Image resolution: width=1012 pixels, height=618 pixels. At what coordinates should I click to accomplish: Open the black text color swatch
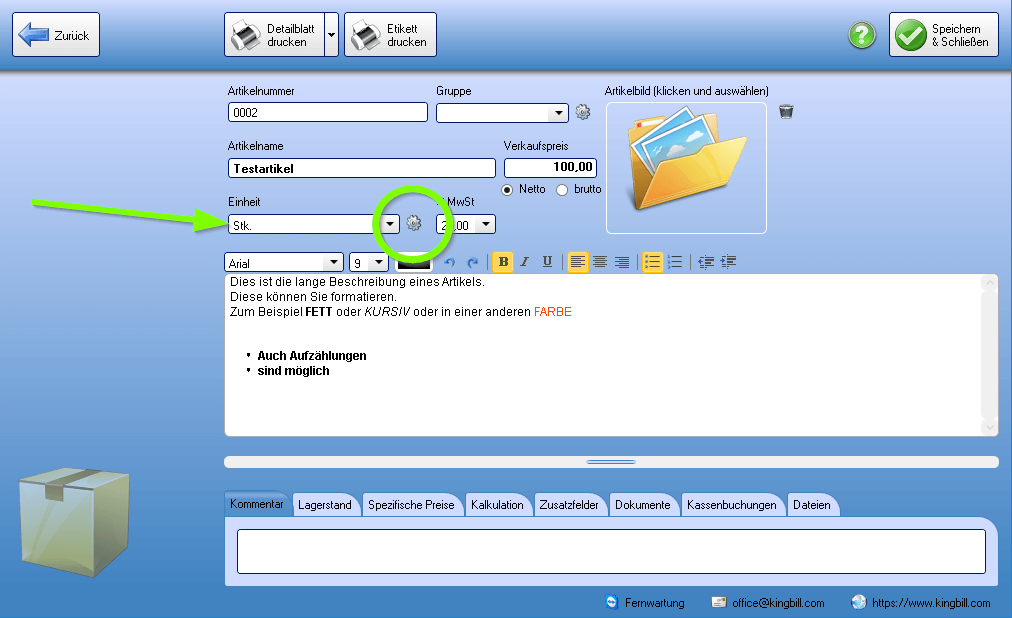tap(414, 262)
